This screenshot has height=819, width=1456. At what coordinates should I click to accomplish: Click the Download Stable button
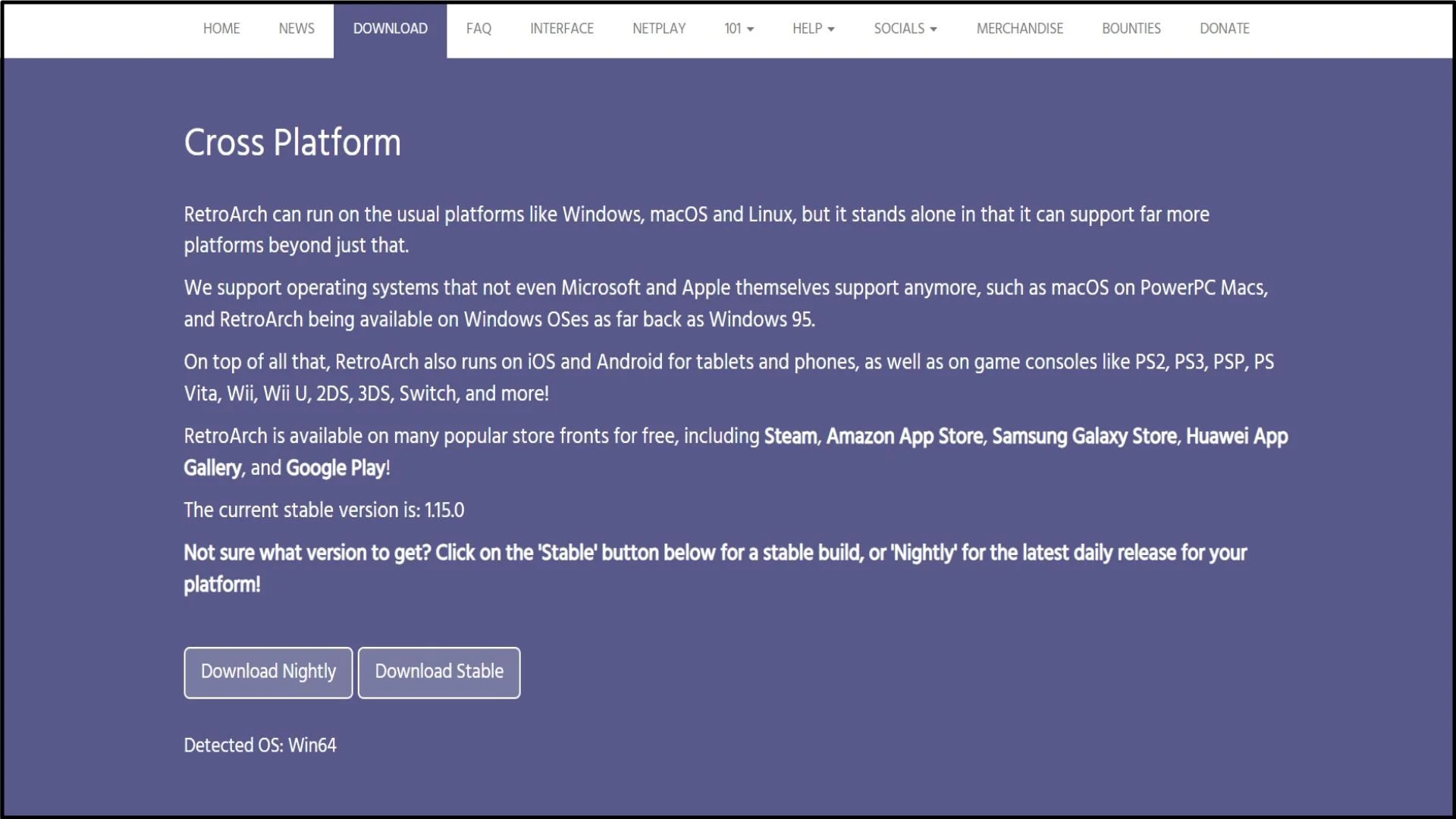point(439,672)
